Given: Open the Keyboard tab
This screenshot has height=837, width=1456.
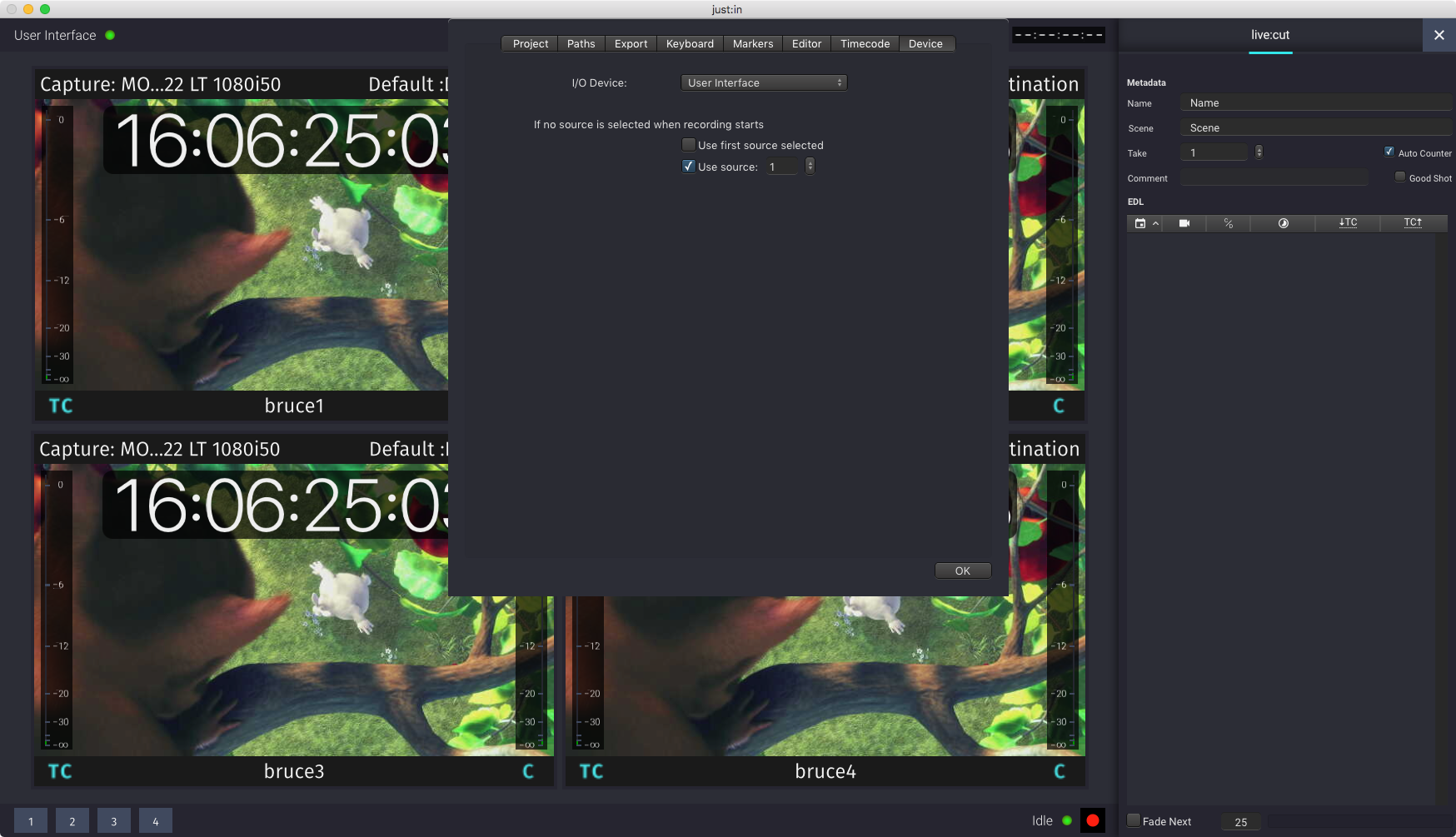Looking at the screenshot, I should point(690,43).
